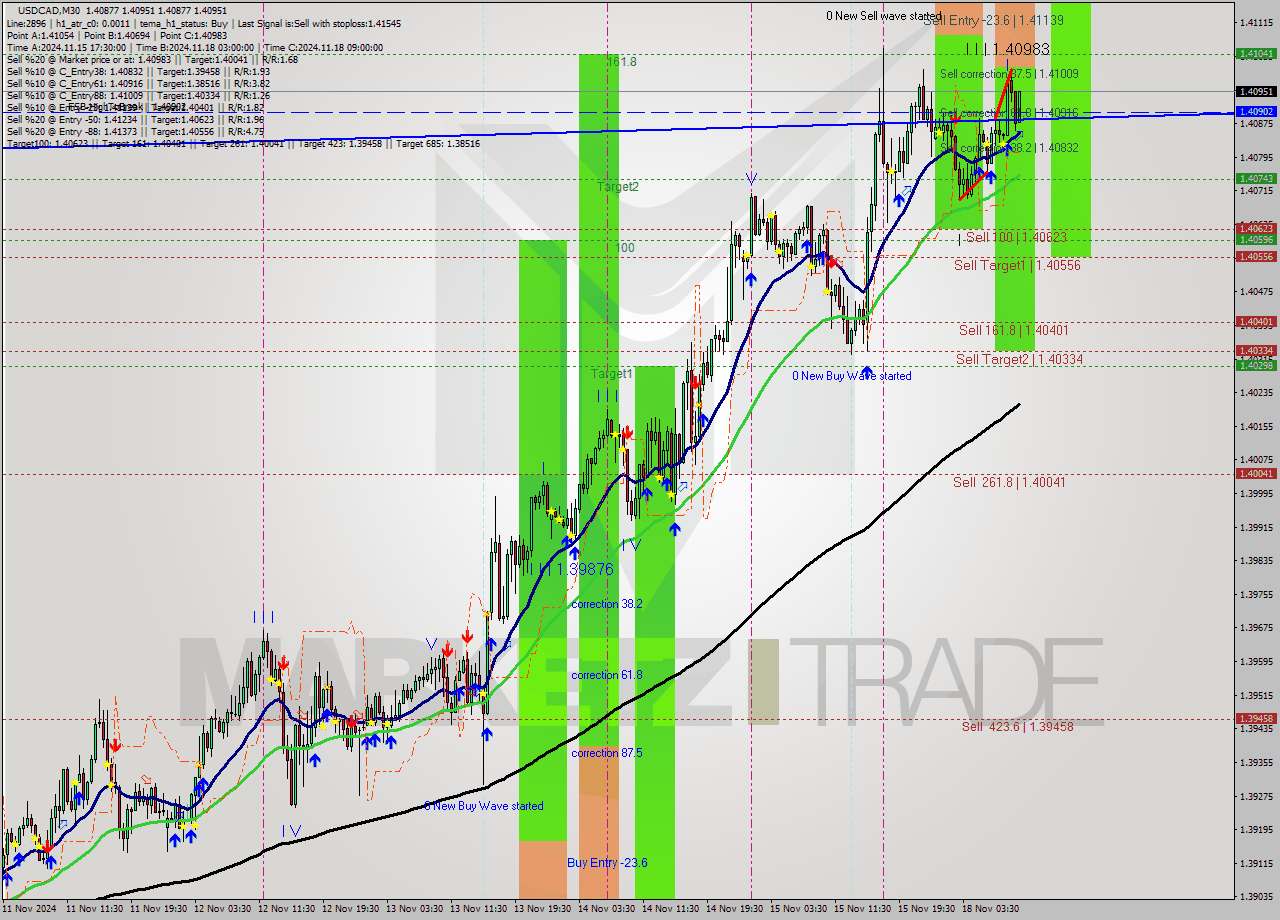The height and width of the screenshot is (920, 1280).
Task: Click the blue 1.40902 price tag on axis
Action: point(1256,112)
